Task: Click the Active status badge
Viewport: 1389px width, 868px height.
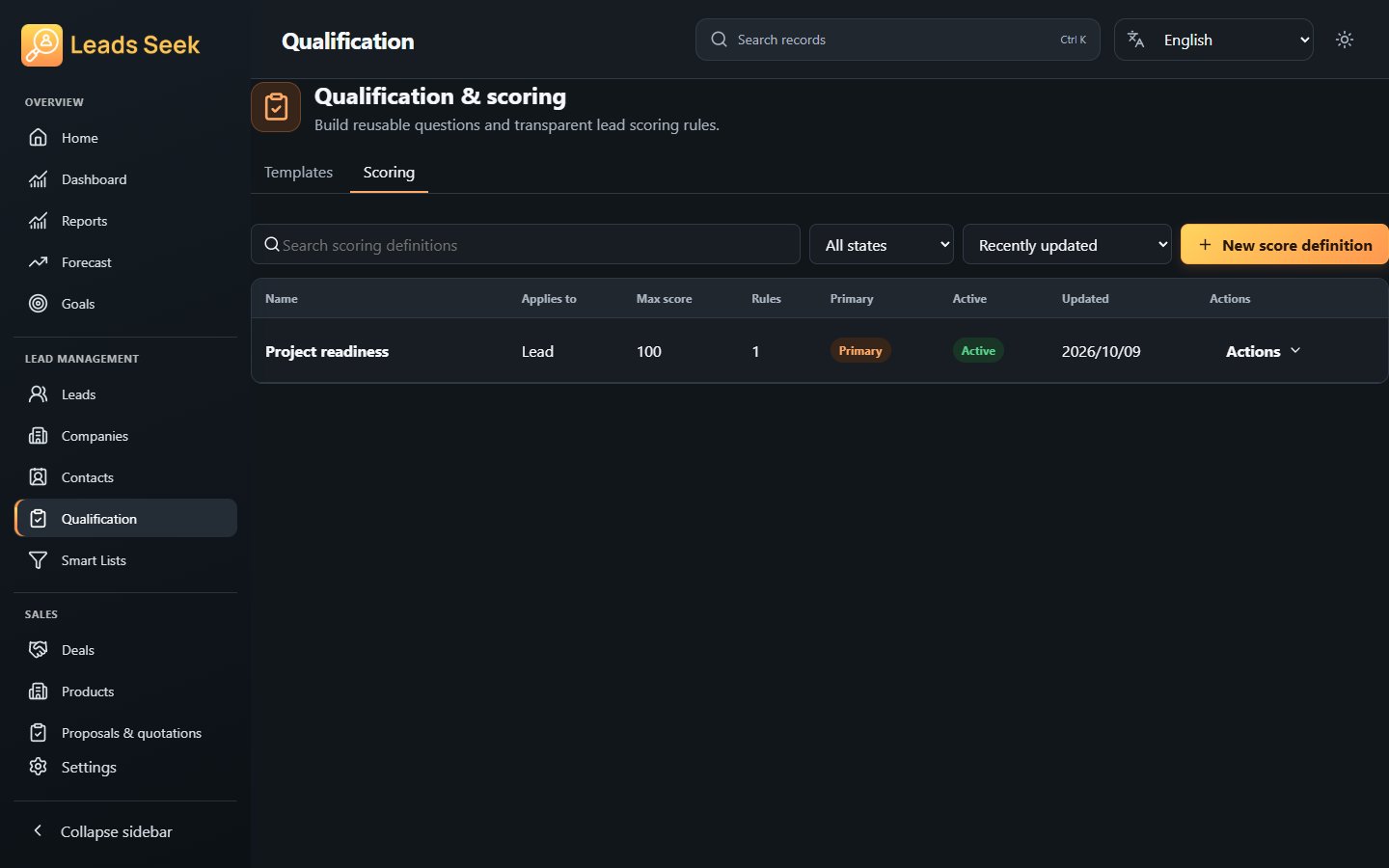Action: (x=978, y=351)
